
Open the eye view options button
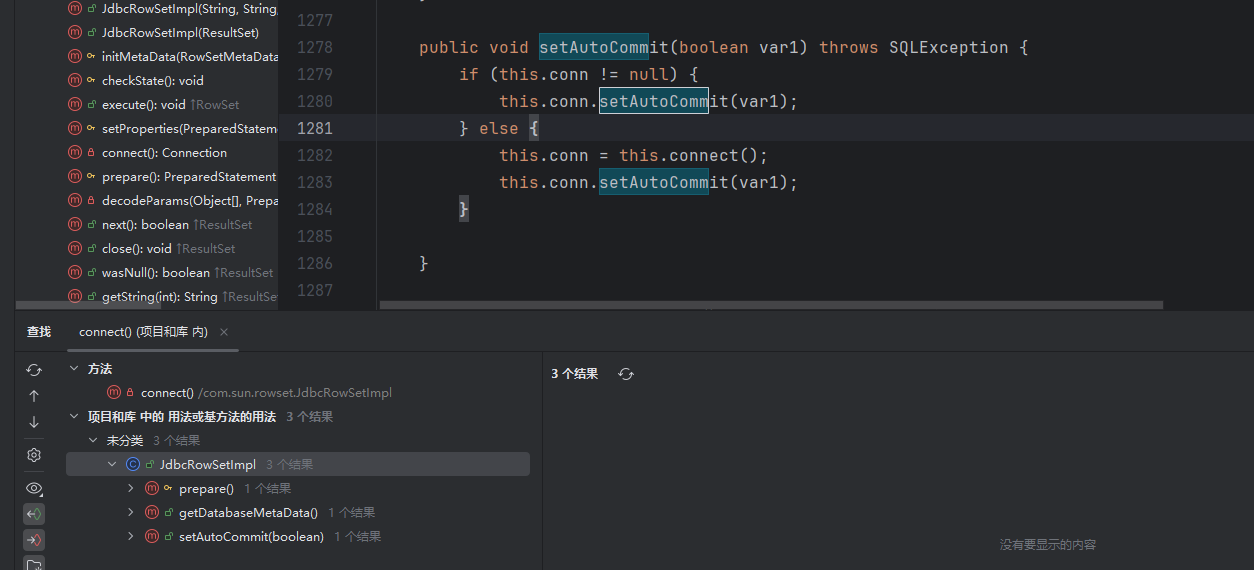[34, 488]
